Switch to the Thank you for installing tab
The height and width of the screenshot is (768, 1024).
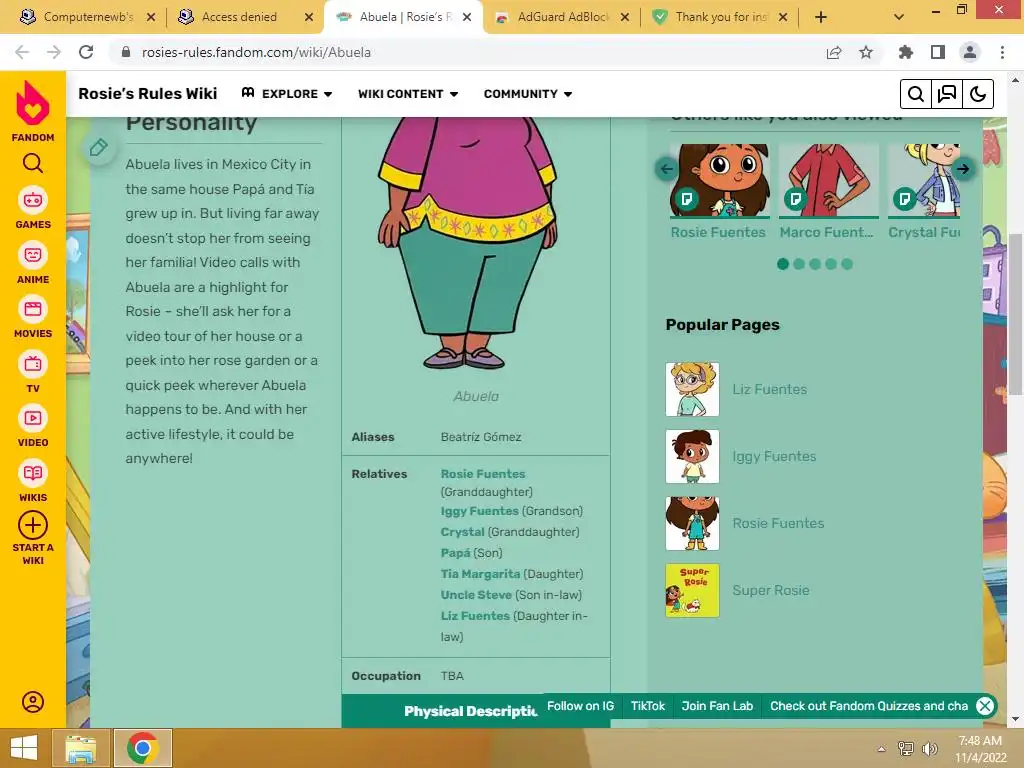(719, 17)
